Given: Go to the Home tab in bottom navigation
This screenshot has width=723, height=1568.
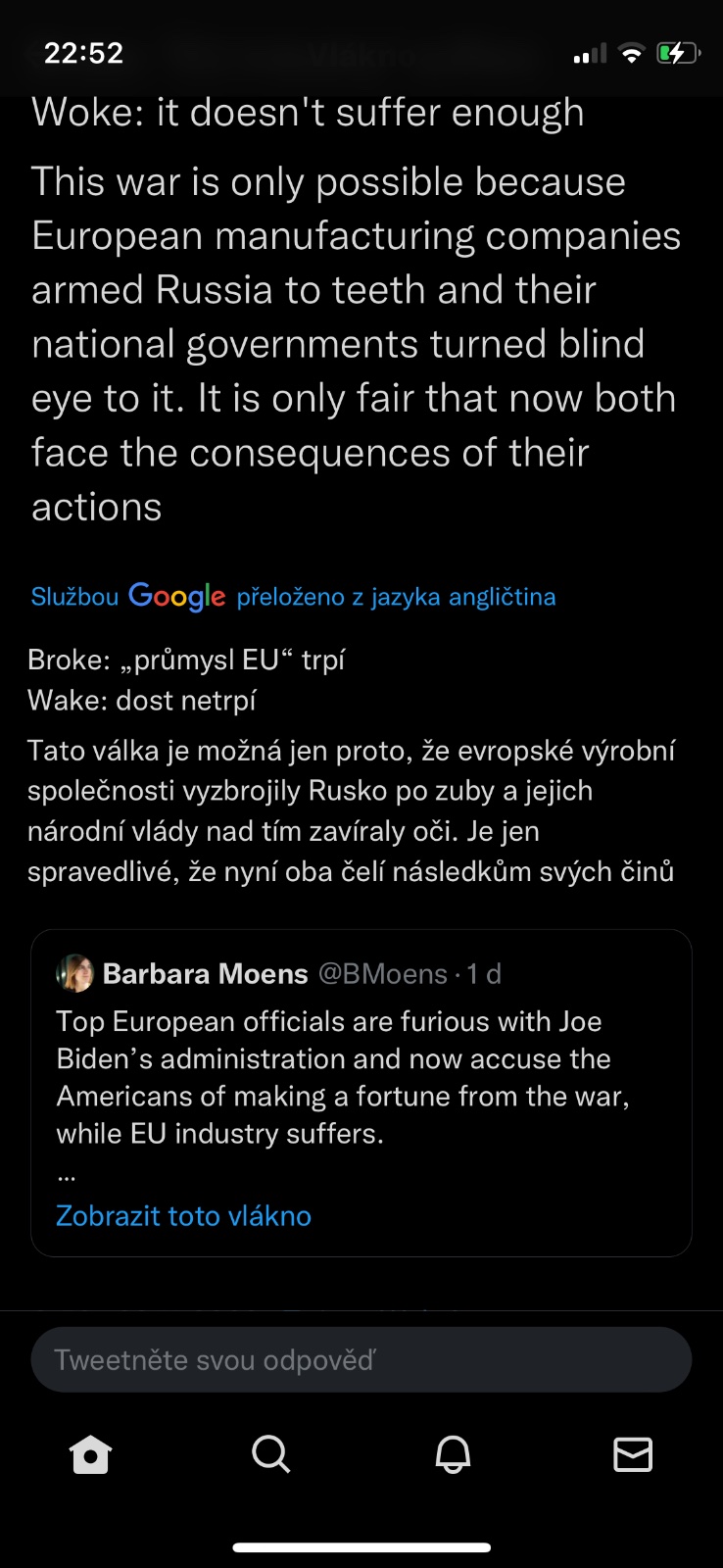Looking at the screenshot, I should [x=91, y=1454].
